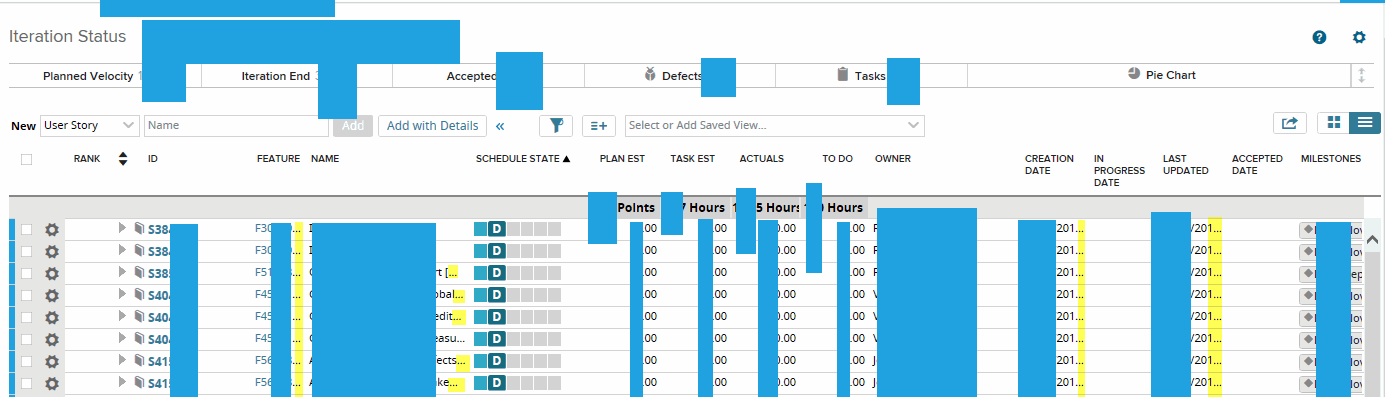Tick checkbox for row ending 'jects...'

pyautogui.click(x=26, y=361)
